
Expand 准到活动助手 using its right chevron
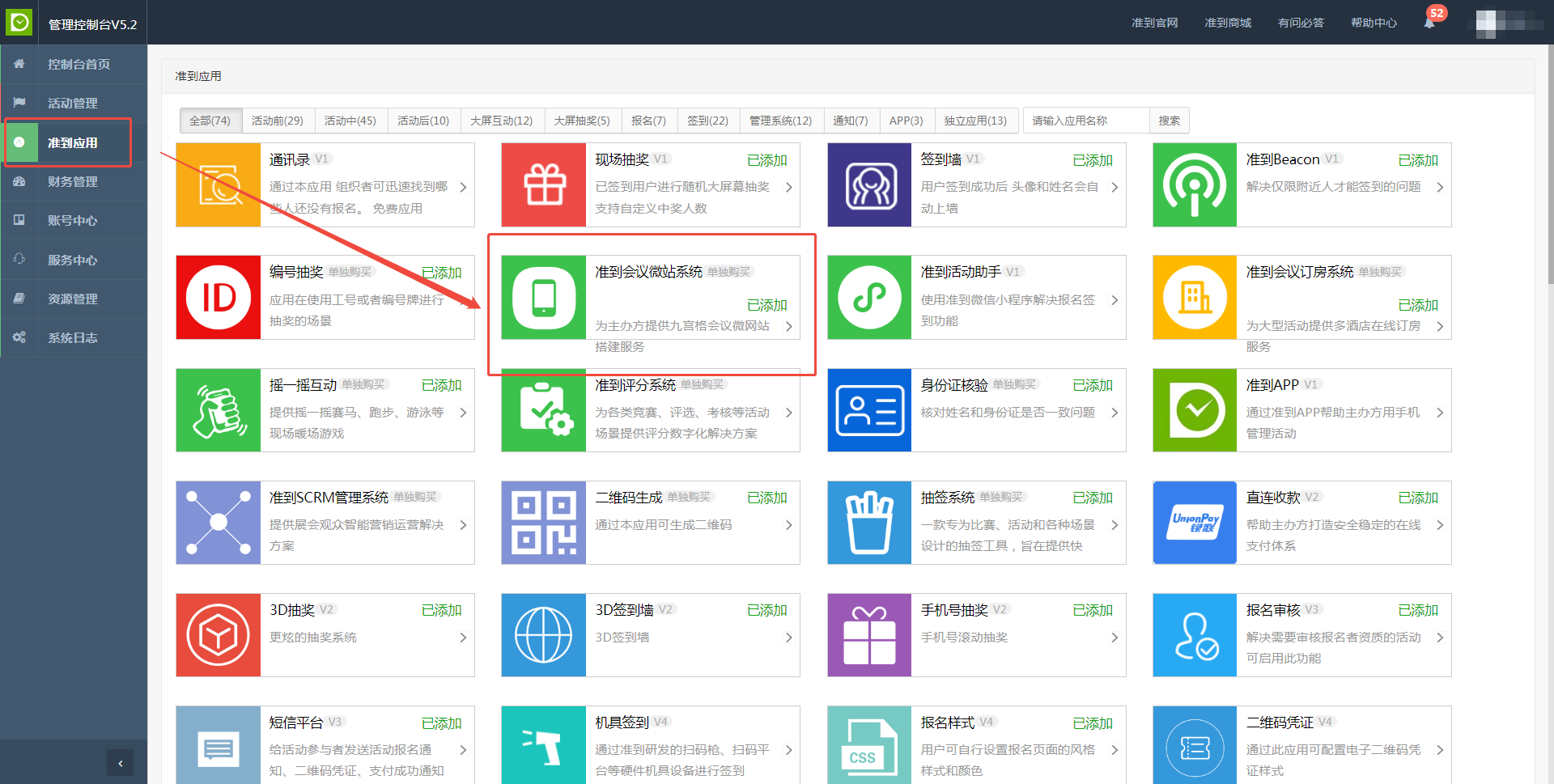pyautogui.click(x=1115, y=300)
